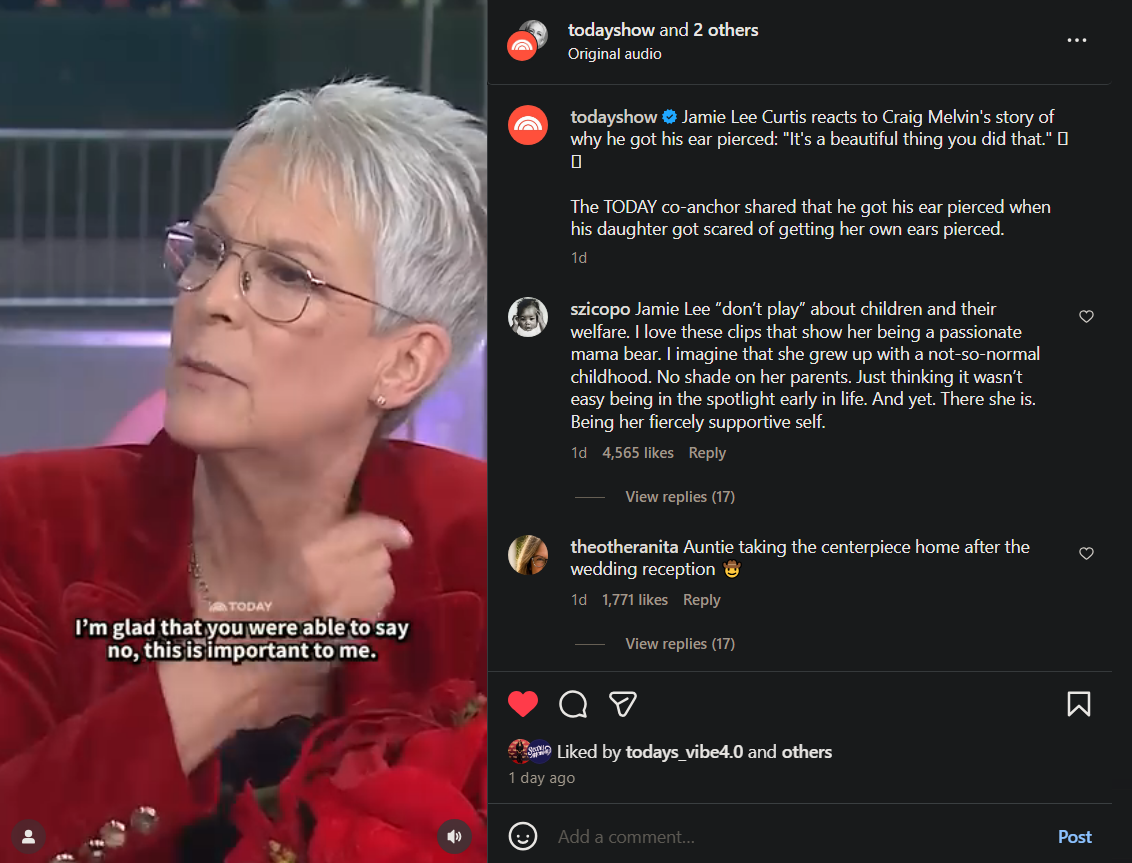Click the Post comment button
The height and width of the screenshot is (863, 1132).
pos(1074,836)
